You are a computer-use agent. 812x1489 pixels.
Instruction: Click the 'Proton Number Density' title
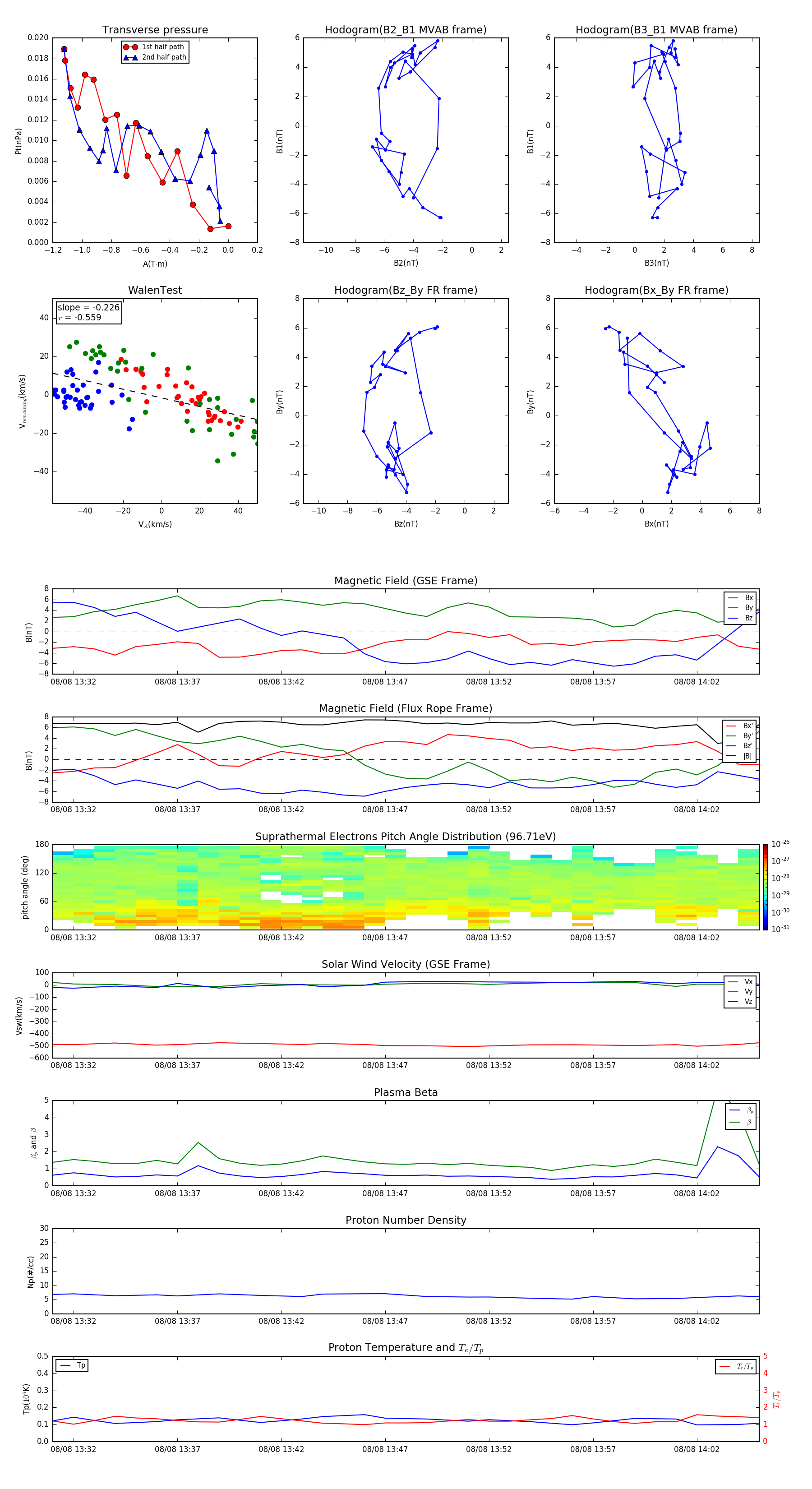[406, 1220]
